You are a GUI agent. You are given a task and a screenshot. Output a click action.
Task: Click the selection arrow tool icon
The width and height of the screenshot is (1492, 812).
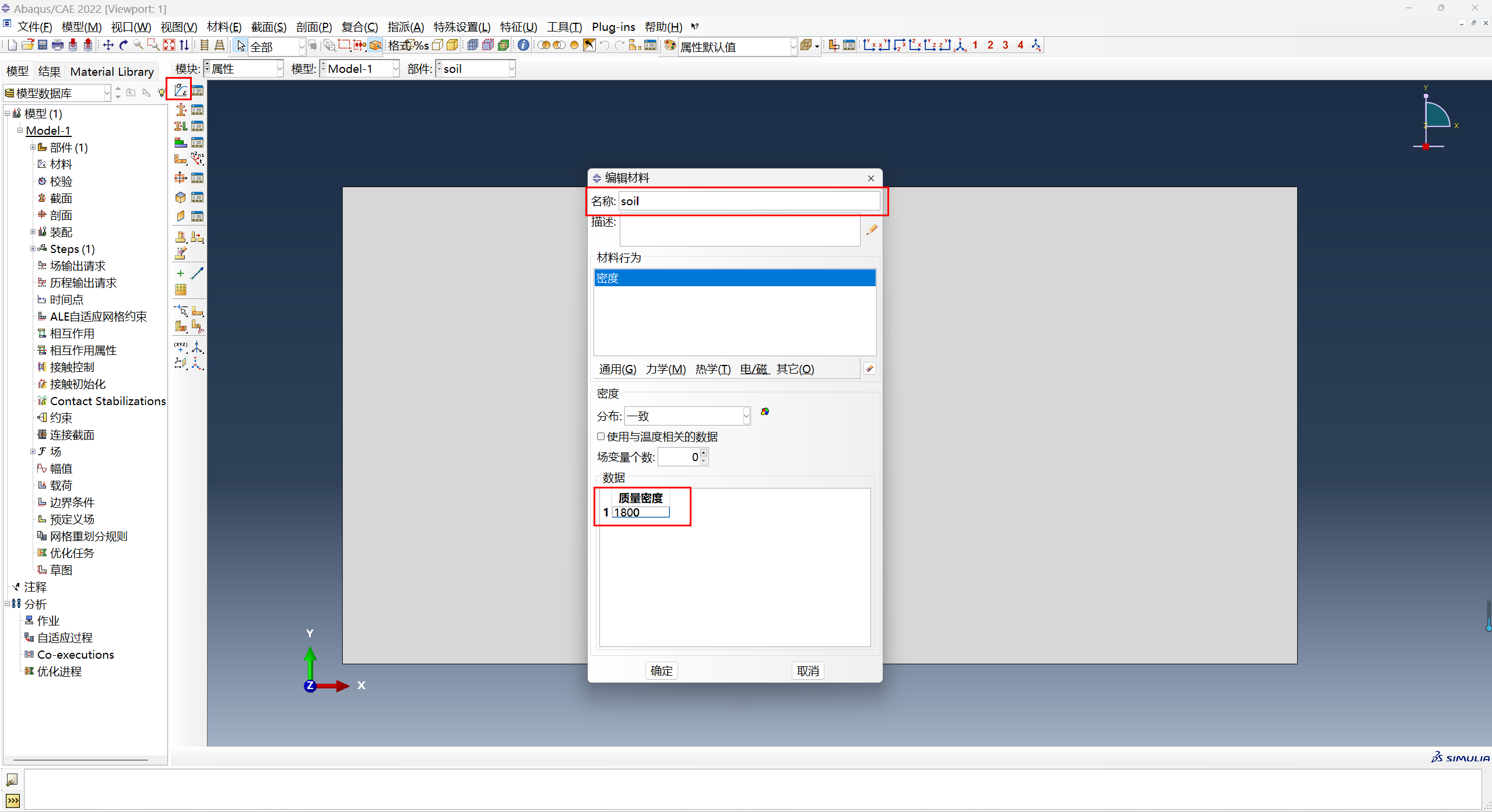(241, 46)
